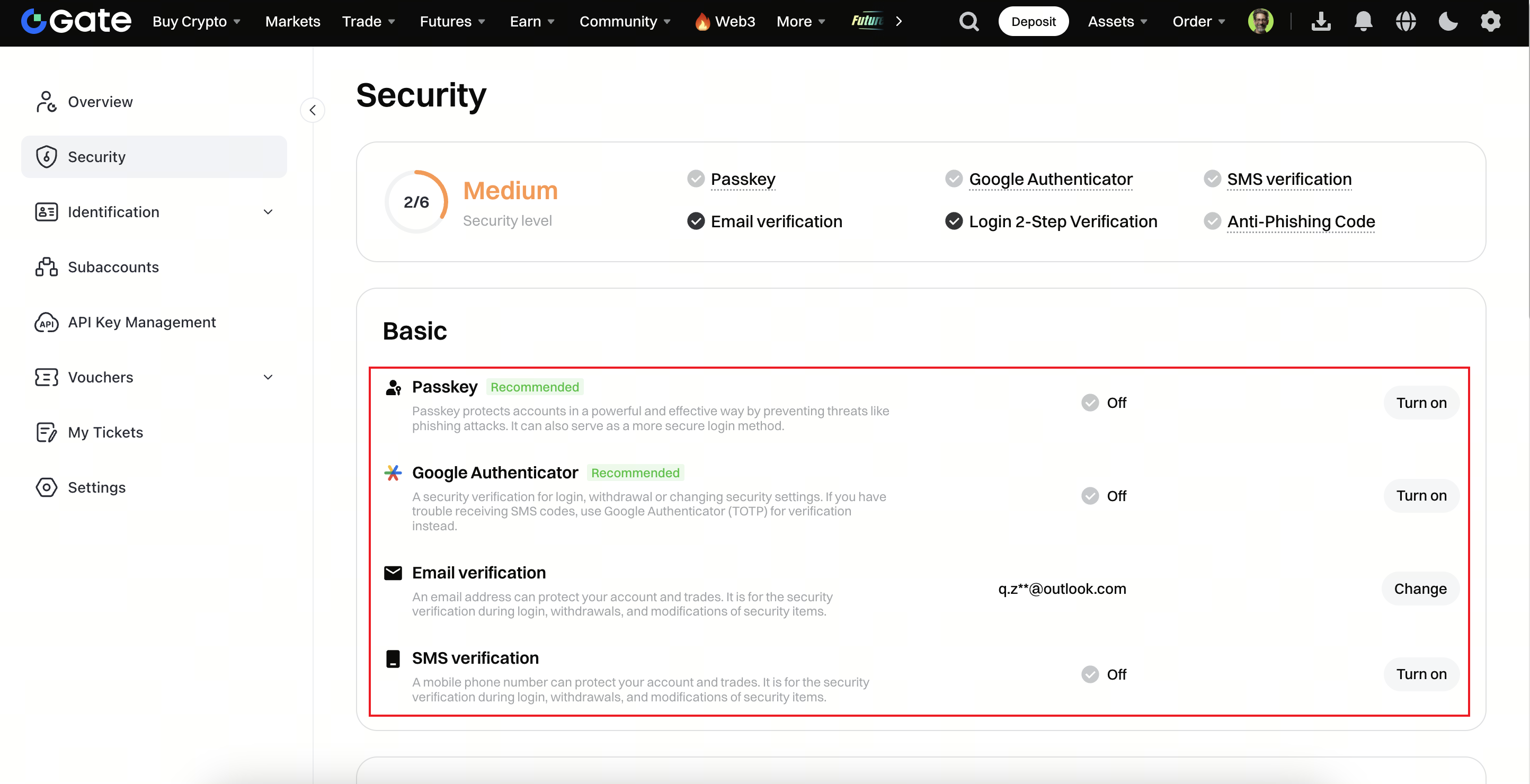The image size is (1530, 784).
Task: Click the Gate logo
Action: coord(76,21)
